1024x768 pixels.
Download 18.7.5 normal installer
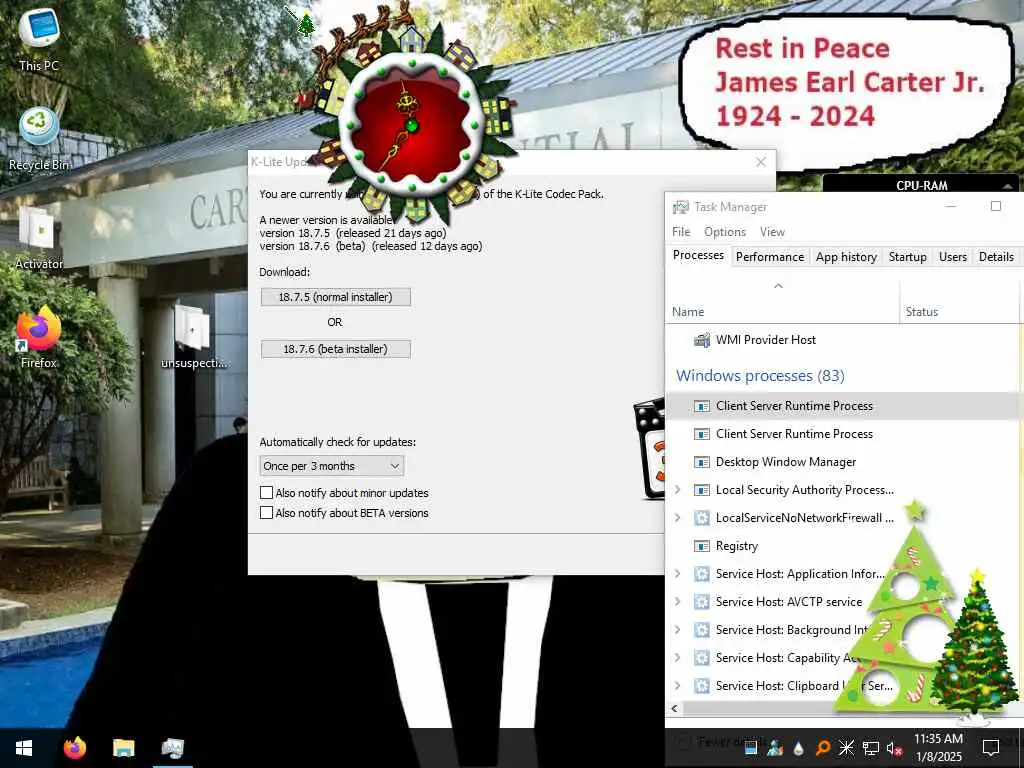pyautogui.click(x=336, y=297)
